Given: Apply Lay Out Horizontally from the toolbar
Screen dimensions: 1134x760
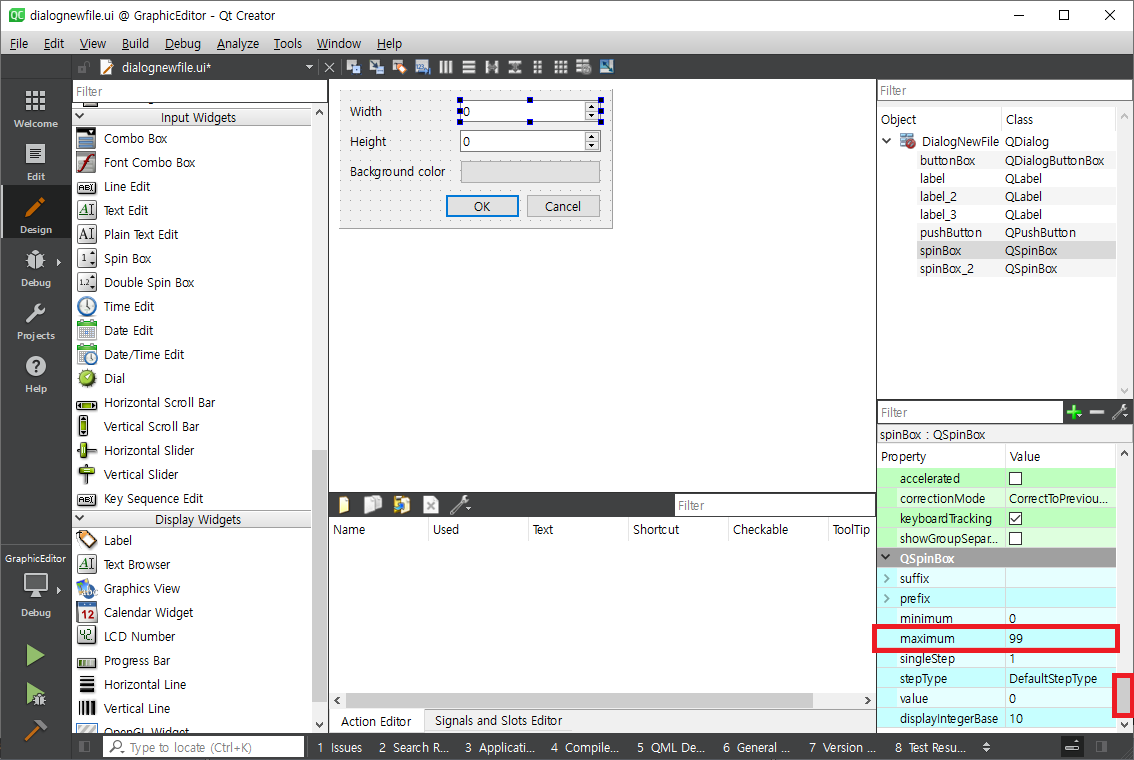Looking at the screenshot, I should tap(446, 67).
